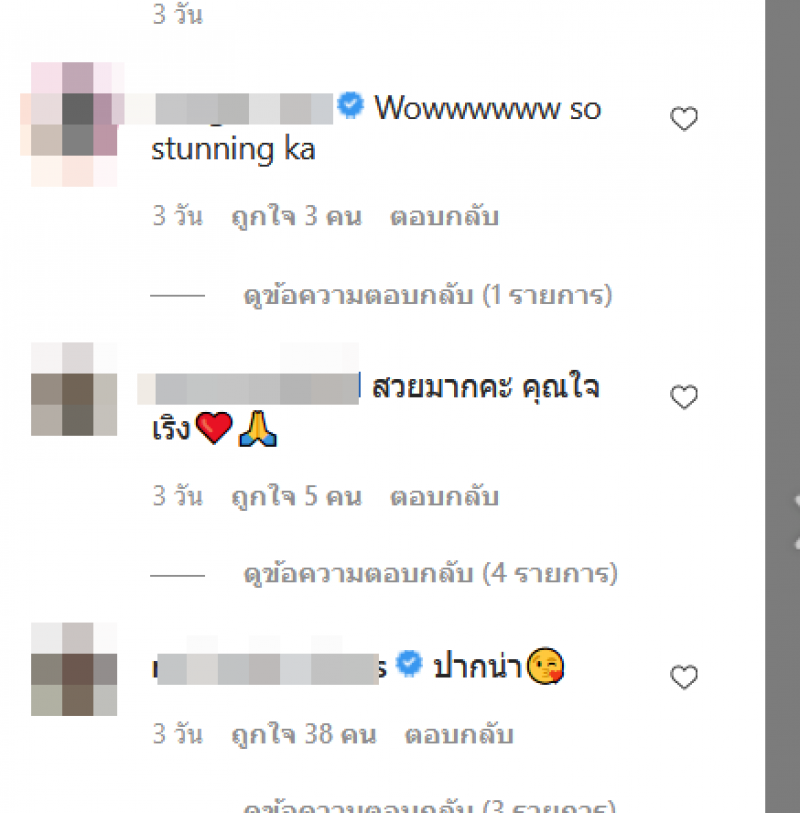Reply to the 'สวยมากคะ' comment via ตอบกลับ
This screenshot has width=800, height=813.
point(444,496)
